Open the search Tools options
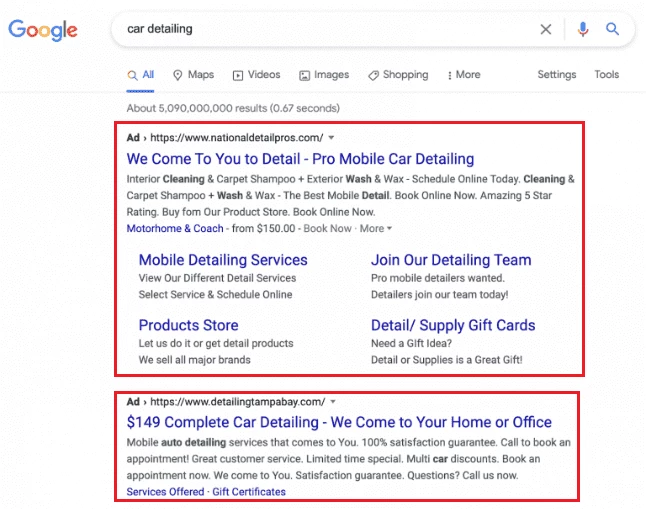This screenshot has width=646, height=509. (606, 75)
